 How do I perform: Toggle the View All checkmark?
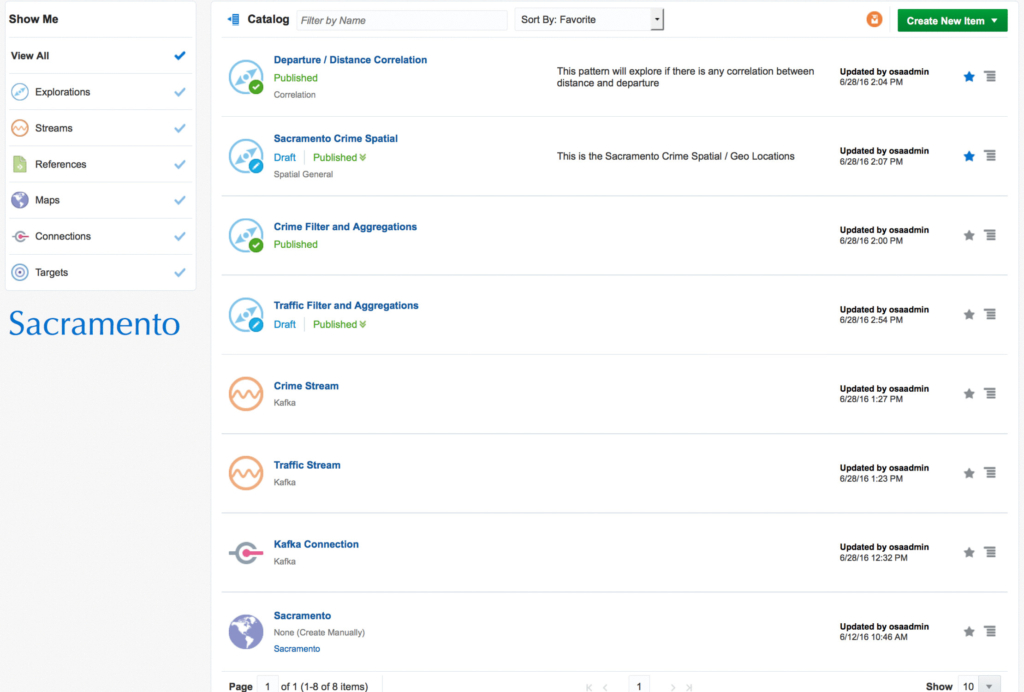180,55
